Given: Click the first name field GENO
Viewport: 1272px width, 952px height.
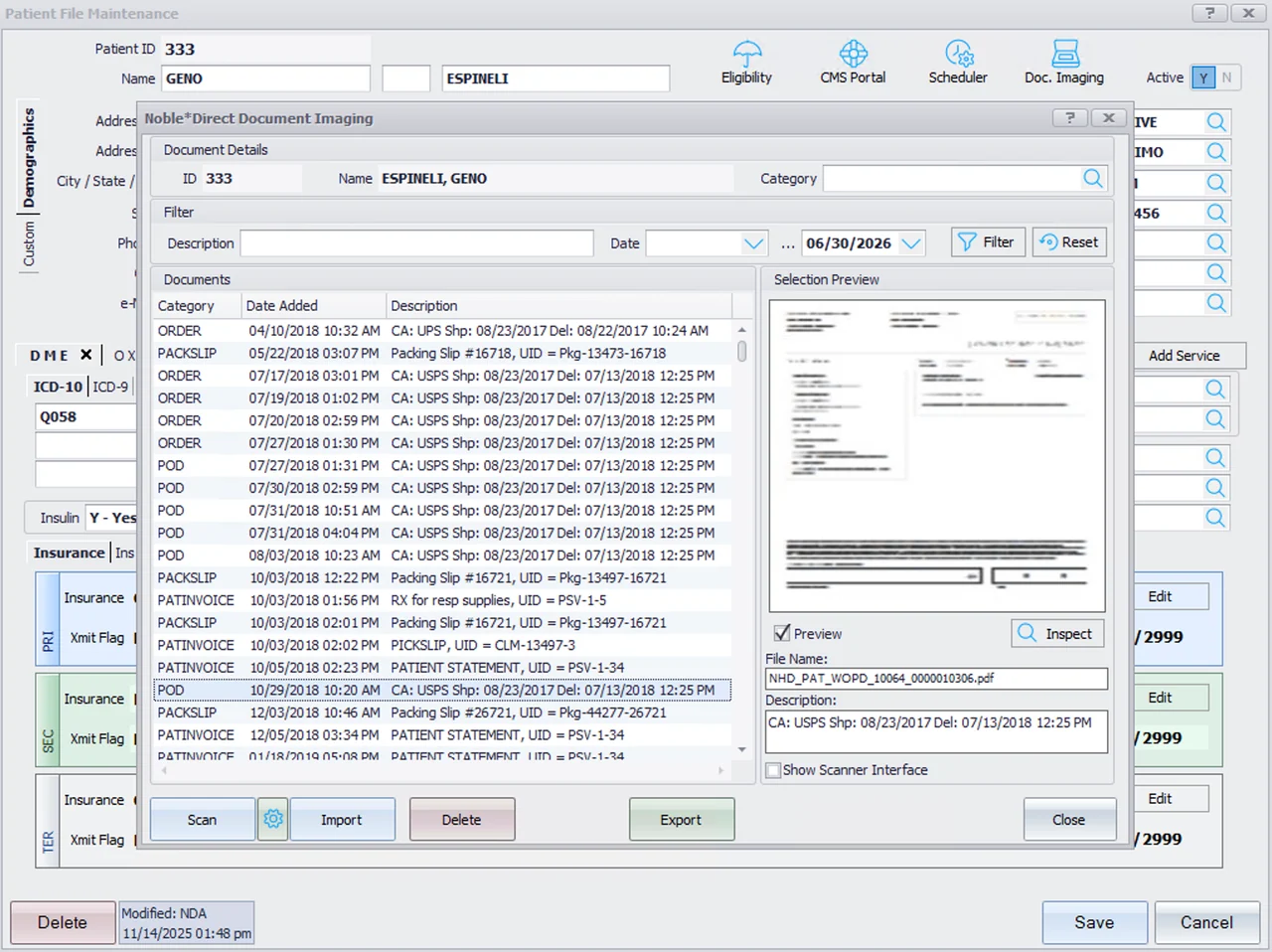Looking at the screenshot, I should 265,79.
